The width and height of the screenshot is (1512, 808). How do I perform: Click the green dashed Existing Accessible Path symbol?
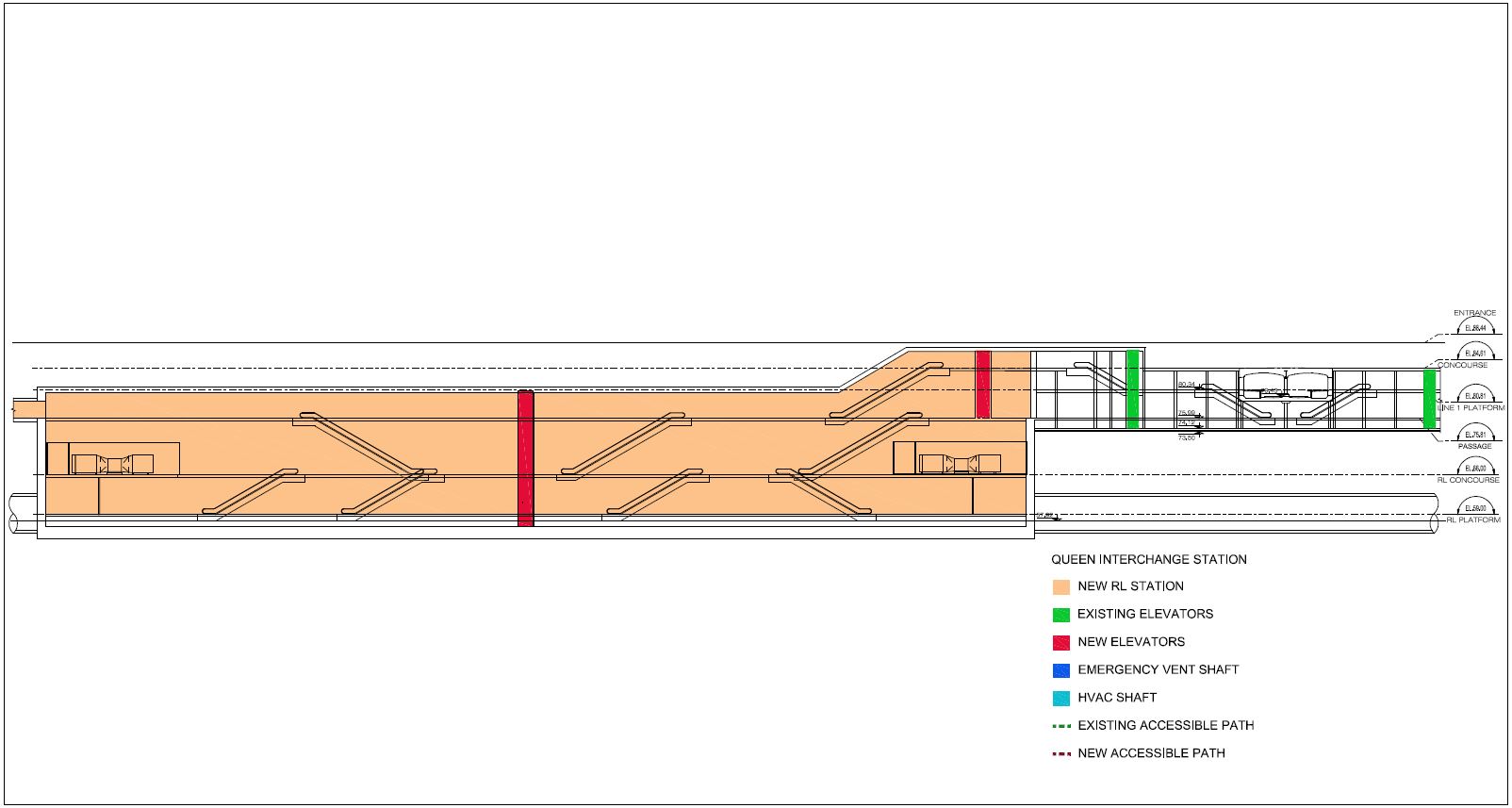click(x=1060, y=726)
